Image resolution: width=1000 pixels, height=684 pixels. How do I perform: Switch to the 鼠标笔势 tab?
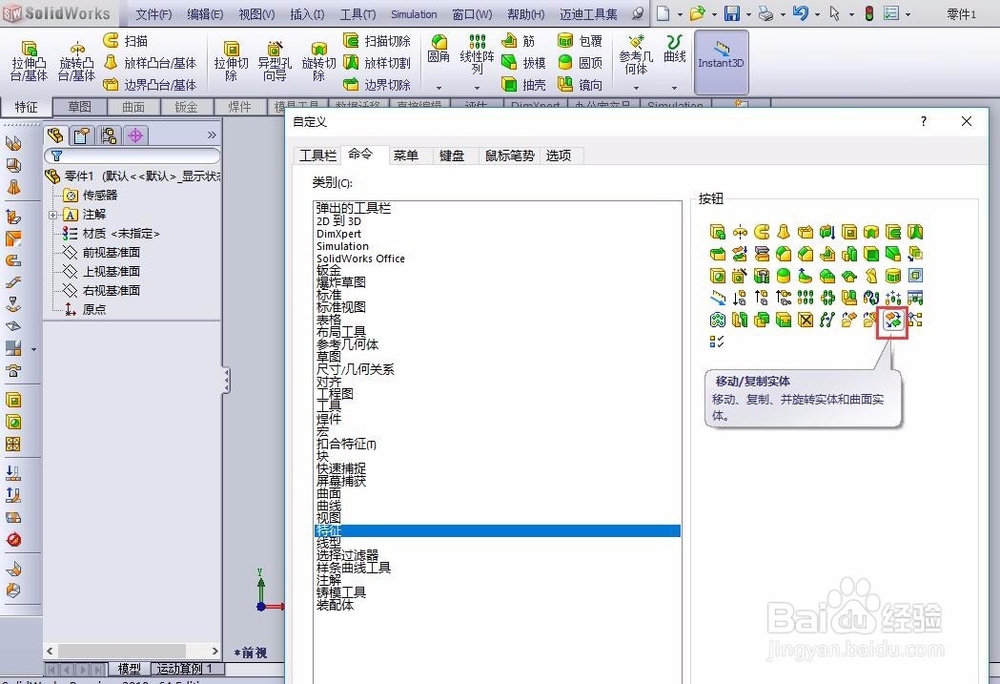coord(510,156)
